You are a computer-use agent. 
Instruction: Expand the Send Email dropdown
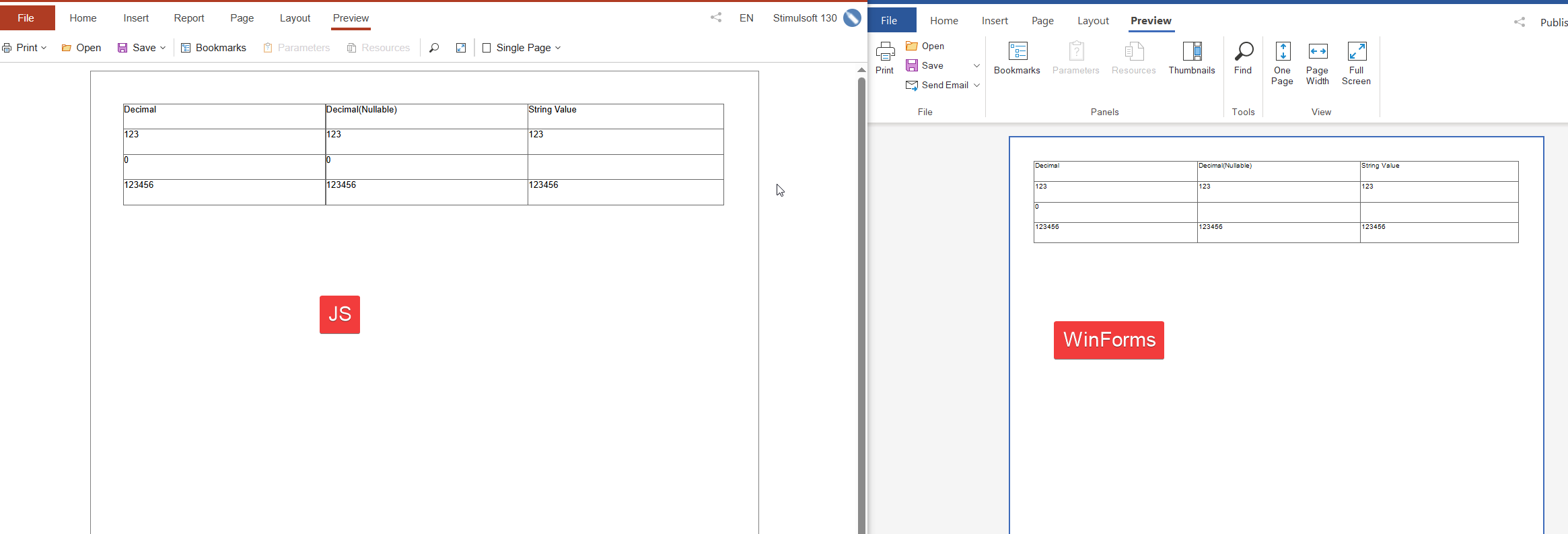click(x=976, y=86)
